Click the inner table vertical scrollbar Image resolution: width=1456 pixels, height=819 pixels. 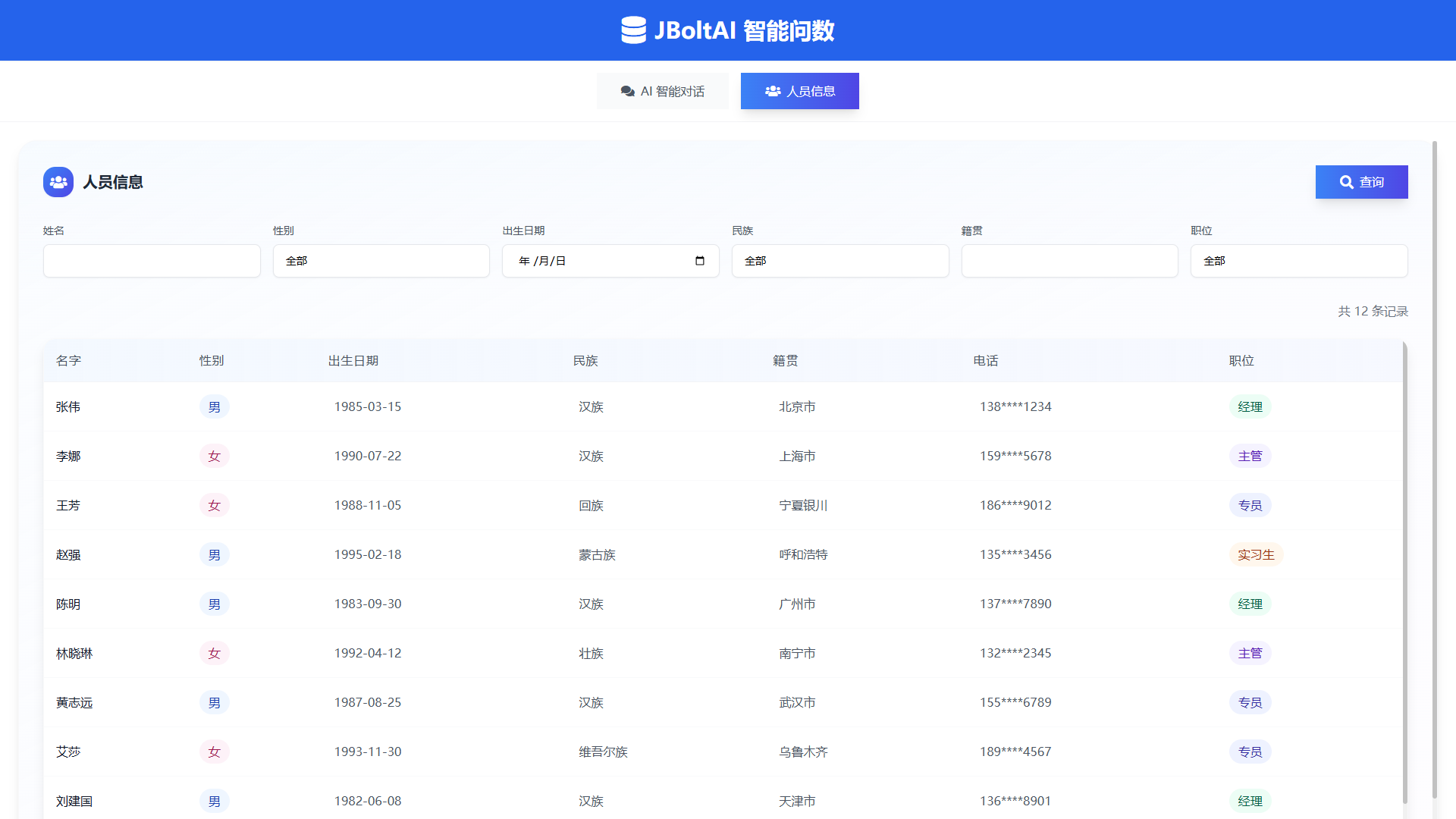pos(1404,573)
